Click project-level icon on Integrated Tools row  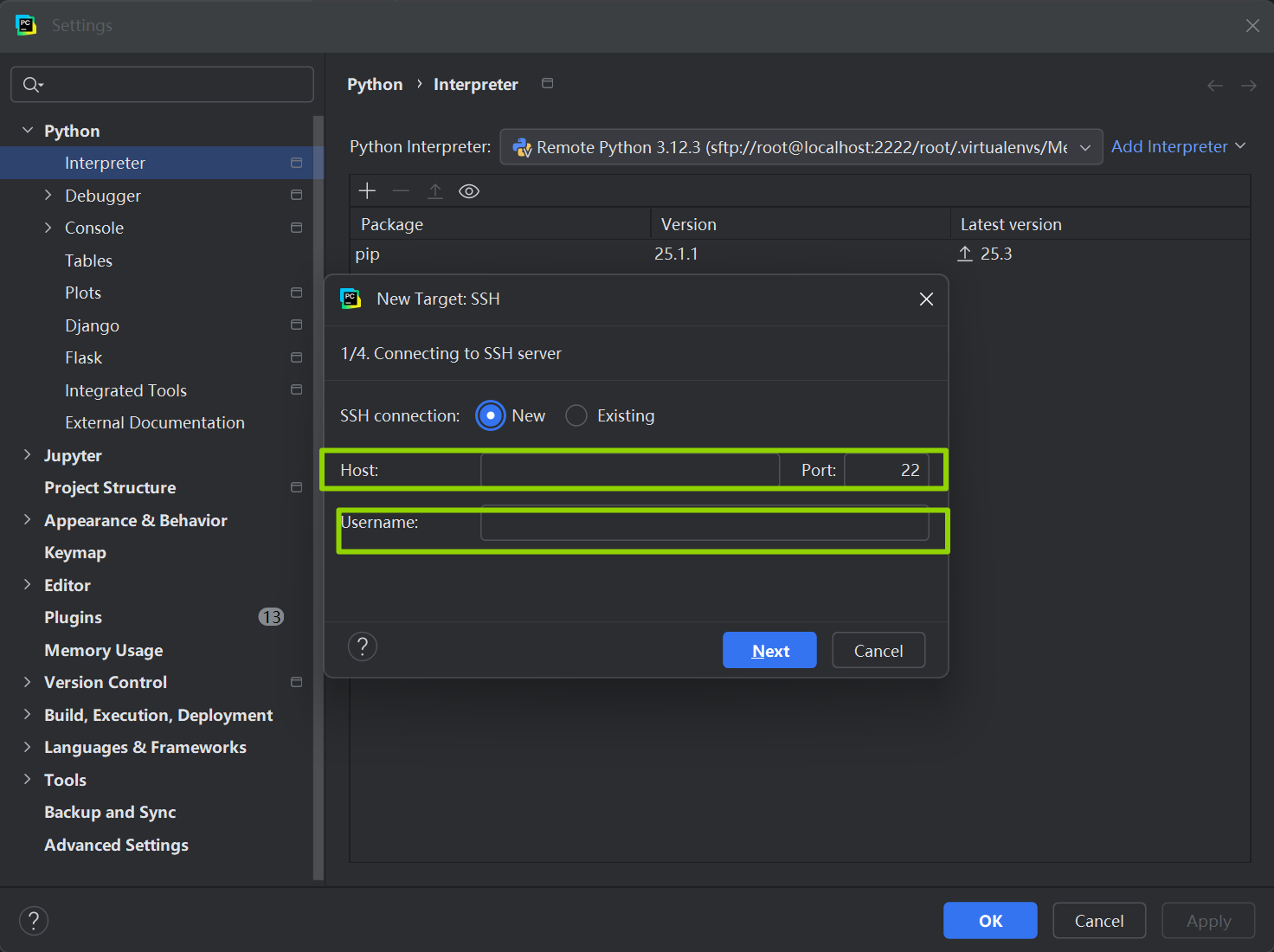click(296, 389)
